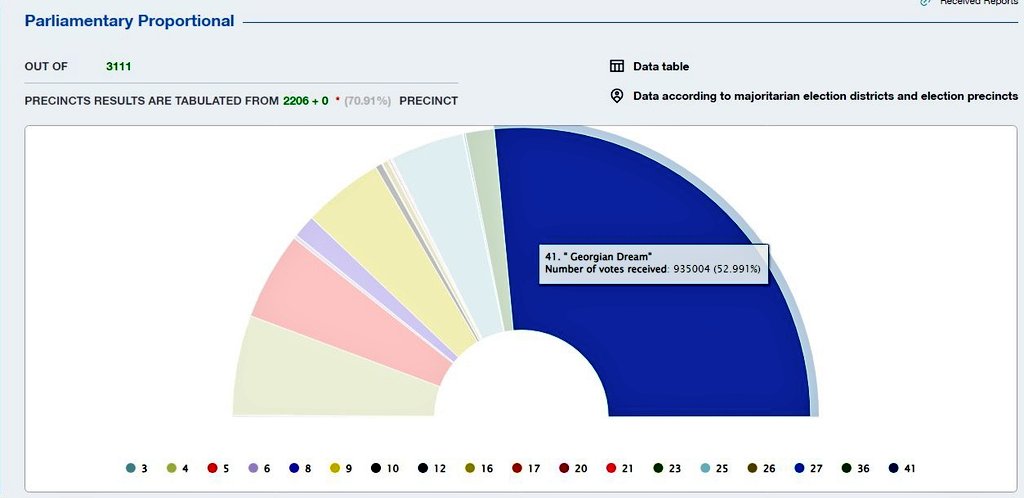Toggle legend item 5 in the chart legend

[x=218, y=468]
